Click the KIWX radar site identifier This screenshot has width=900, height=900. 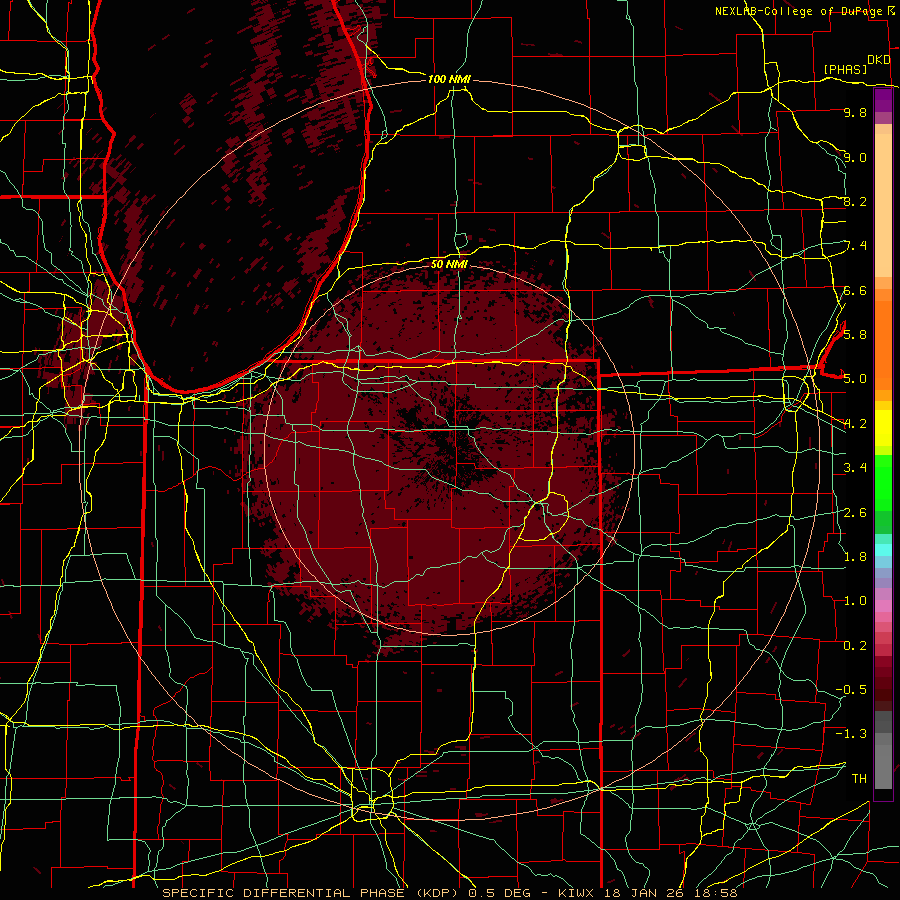click(576, 893)
